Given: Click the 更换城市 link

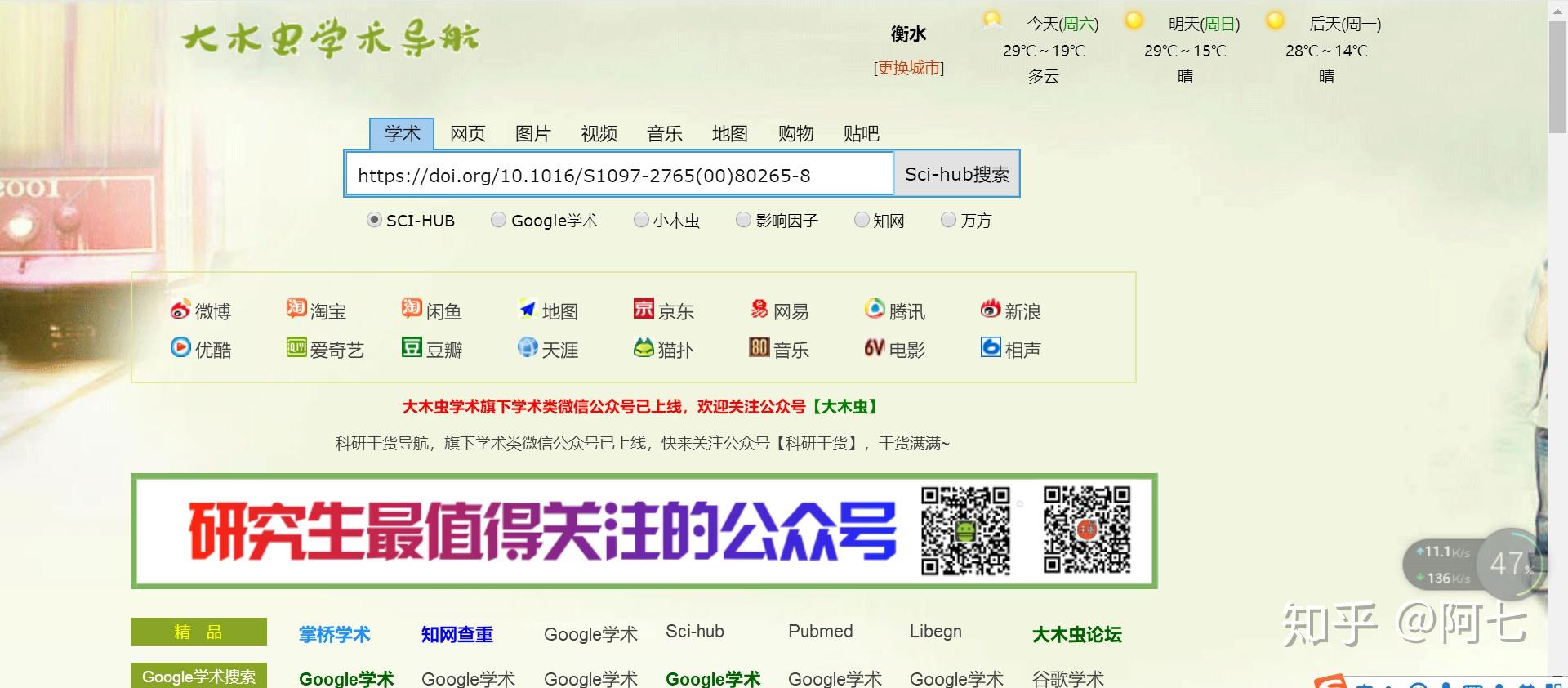Looking at the screenshot, I should pos(908,68).
